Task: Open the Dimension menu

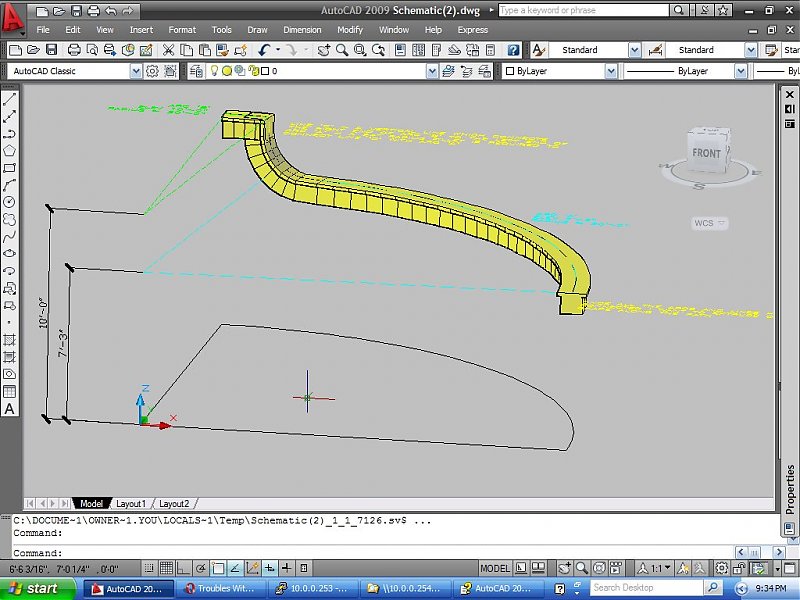Action: (x=302, y=30)
